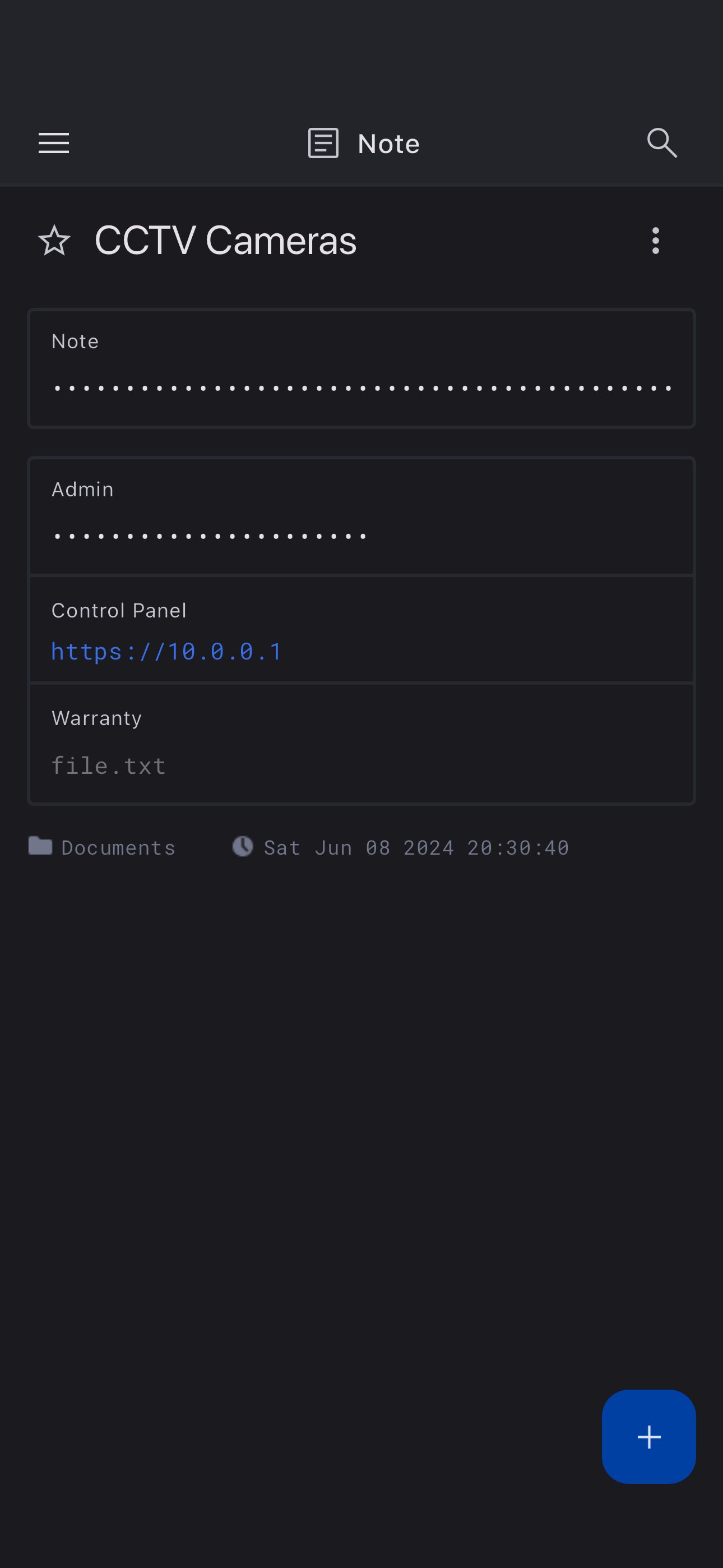
Task: Open the file.txt warranty attachment
Action: (x=108, y=765)
